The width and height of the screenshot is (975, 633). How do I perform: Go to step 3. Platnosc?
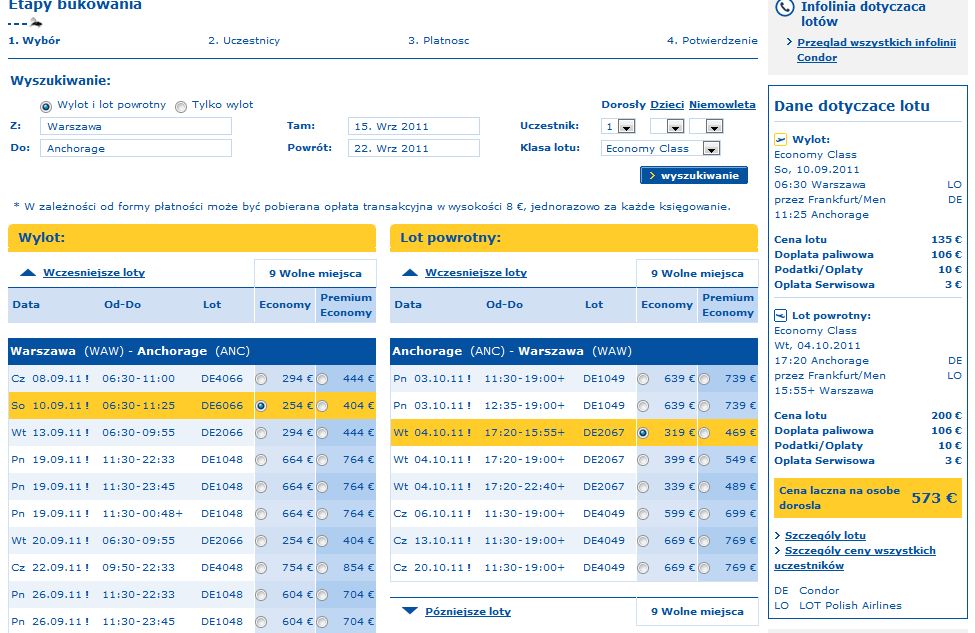point(438,40)
